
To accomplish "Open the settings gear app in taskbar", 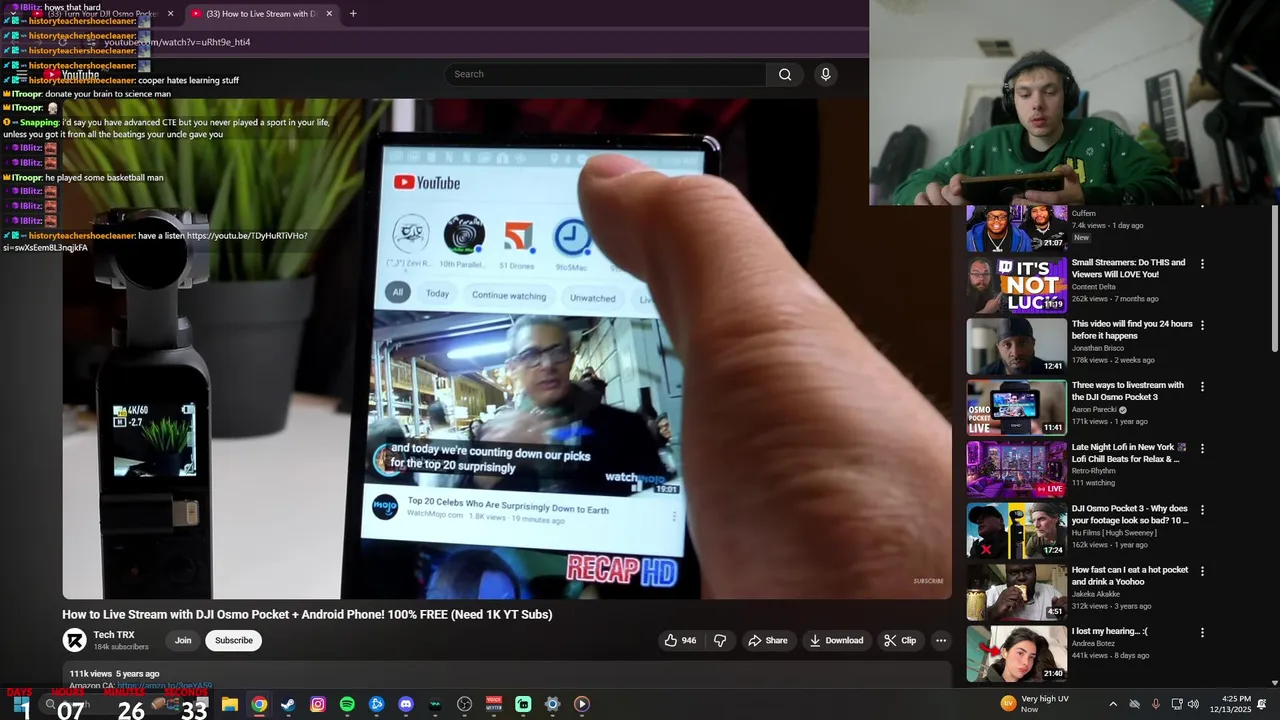I will pos(552,704).
